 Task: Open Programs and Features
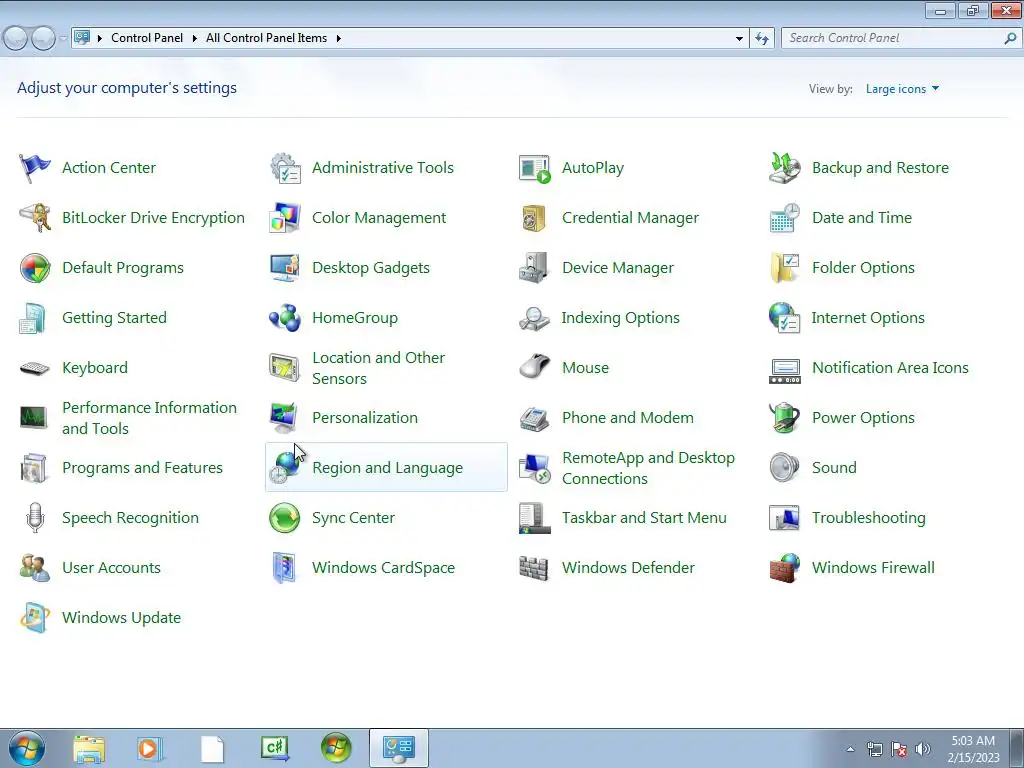tap(142, 468)
